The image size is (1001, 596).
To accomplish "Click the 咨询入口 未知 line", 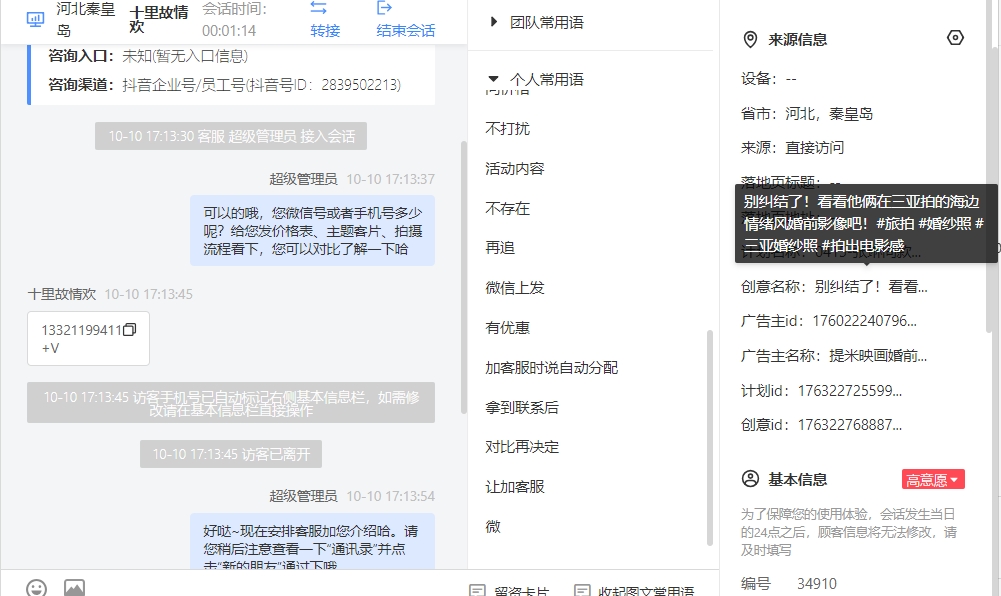I will 148,56.
